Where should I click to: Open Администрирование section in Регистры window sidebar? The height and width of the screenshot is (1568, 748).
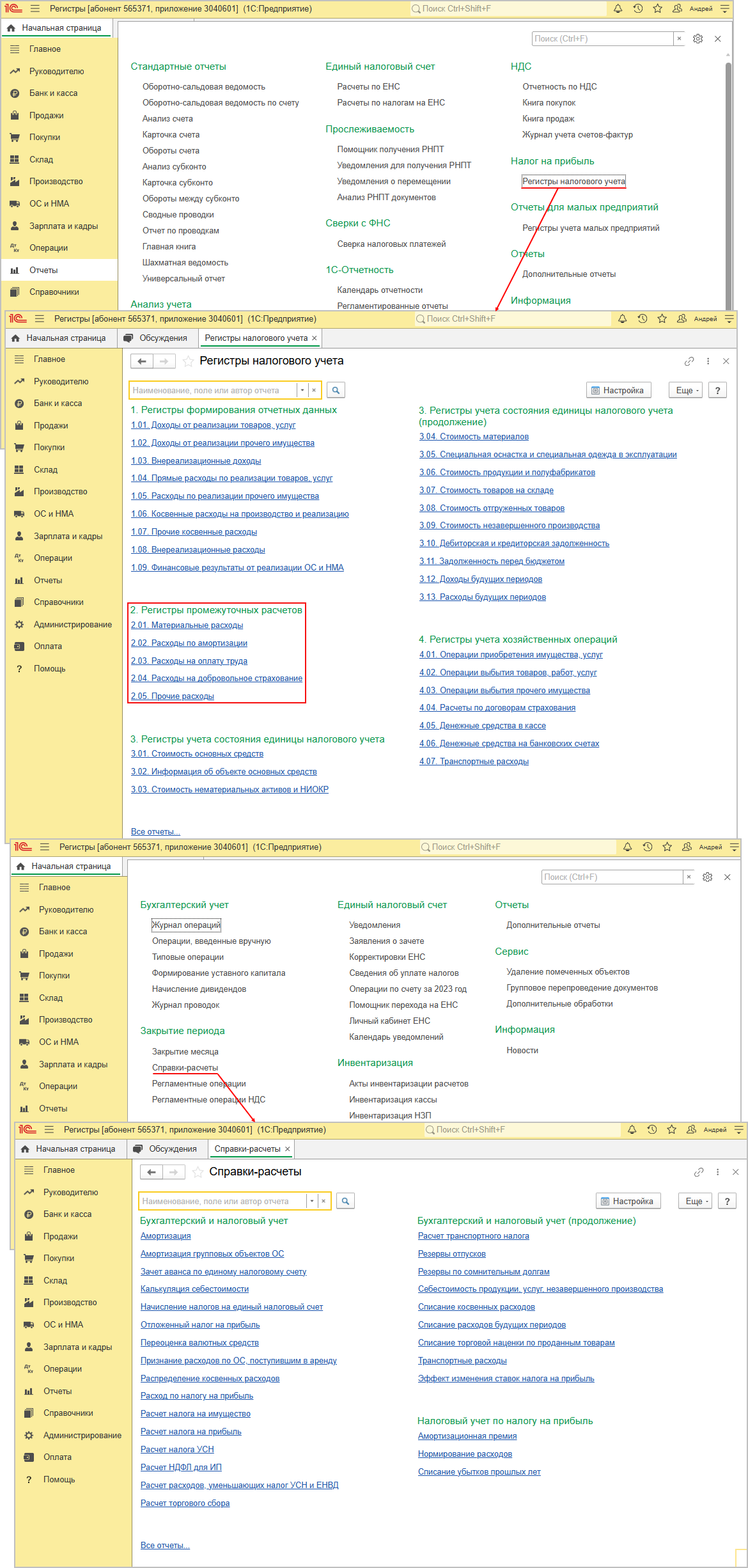[x=64, y=625]
